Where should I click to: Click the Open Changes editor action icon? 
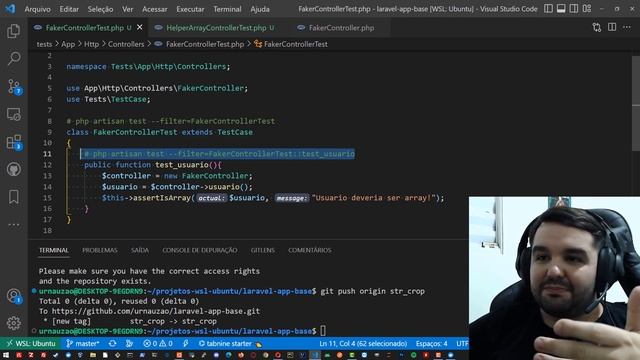597,28
